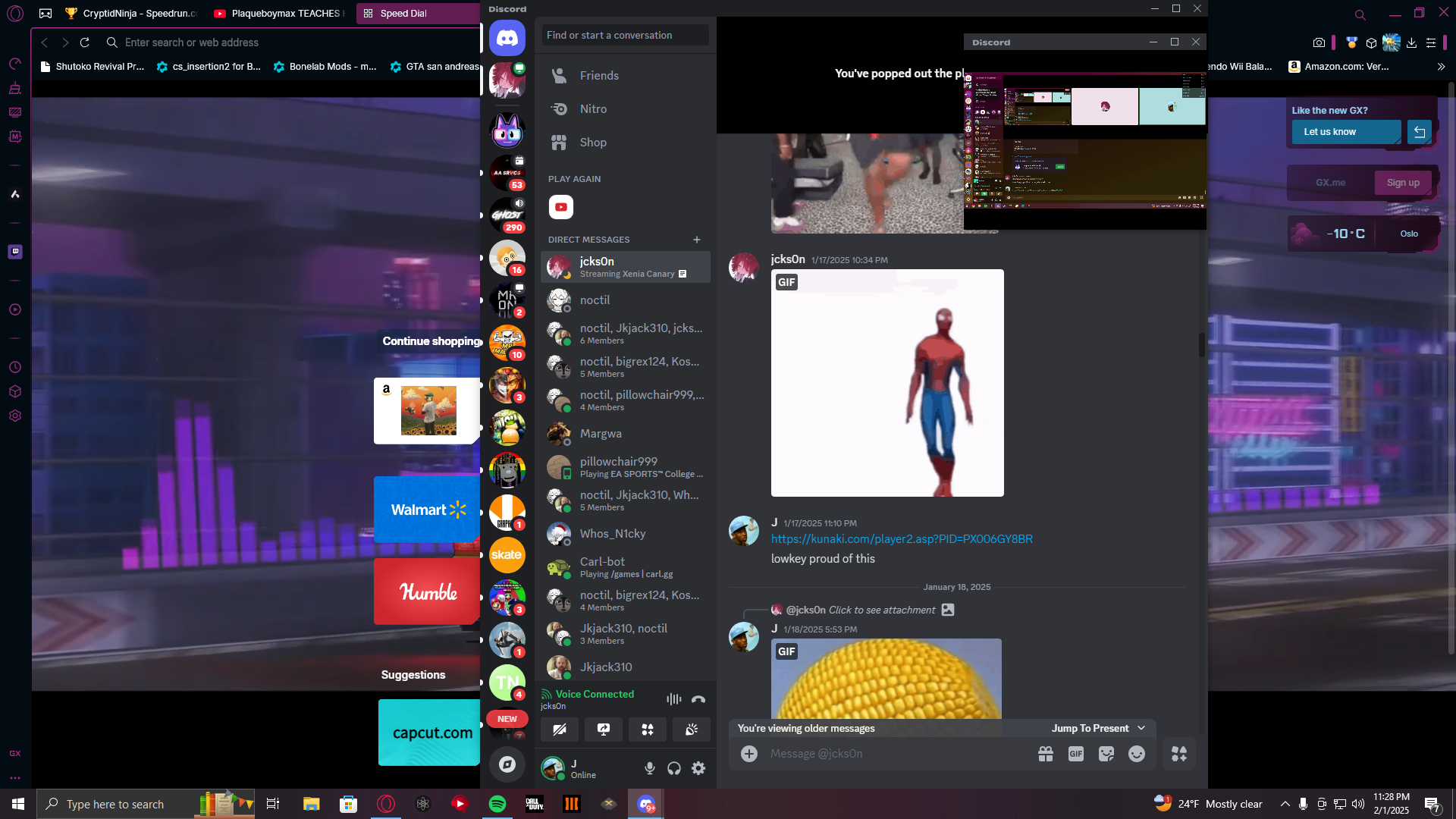Deafen with the headphones icon
The image size is (1456, 819).
pyautogui.click(x=674, y=768)
